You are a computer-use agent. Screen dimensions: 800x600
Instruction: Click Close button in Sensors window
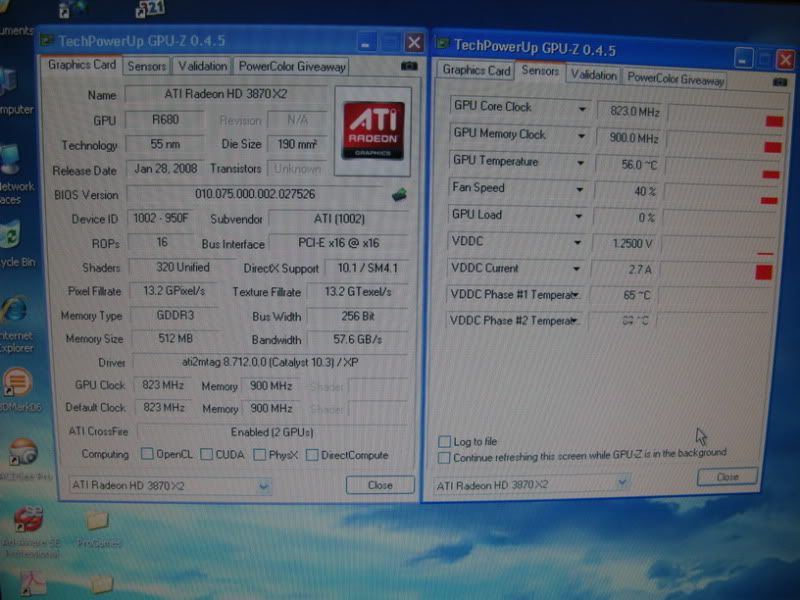[x=727, y=477]
